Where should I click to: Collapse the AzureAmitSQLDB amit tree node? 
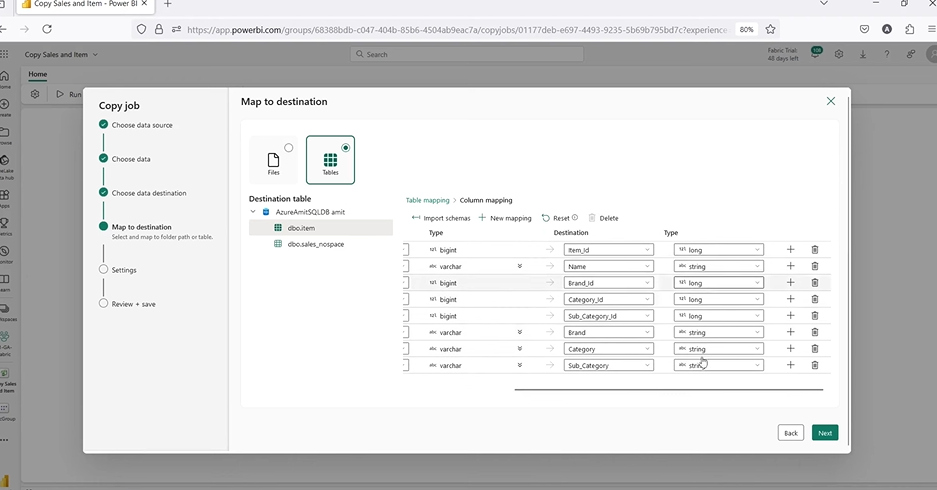253,212
